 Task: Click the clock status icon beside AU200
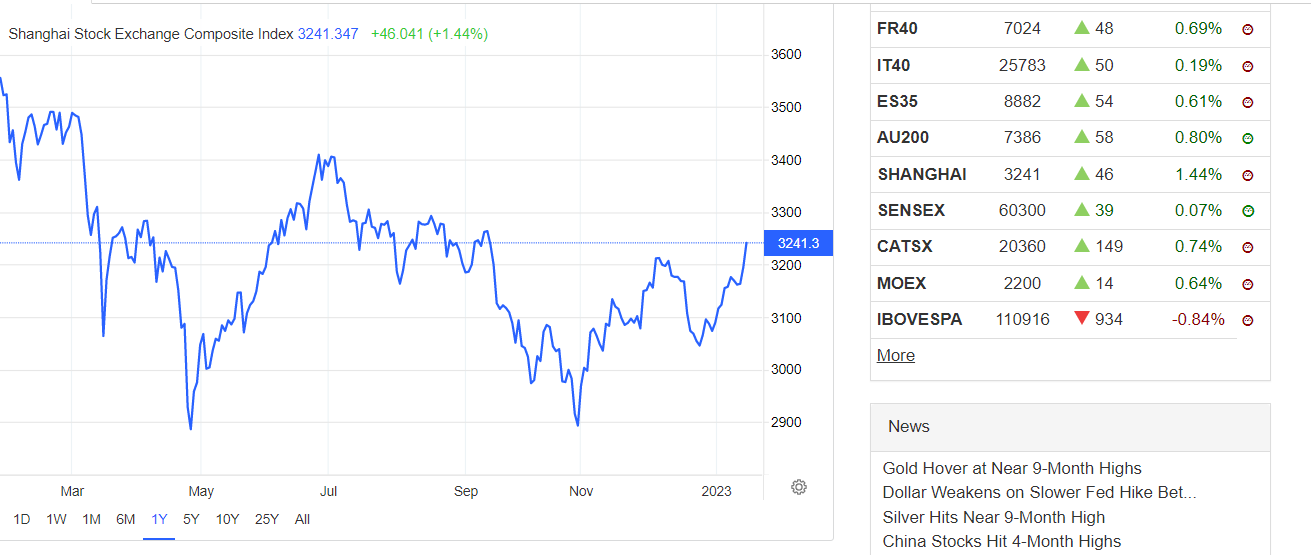click(x=1248, y=139)
